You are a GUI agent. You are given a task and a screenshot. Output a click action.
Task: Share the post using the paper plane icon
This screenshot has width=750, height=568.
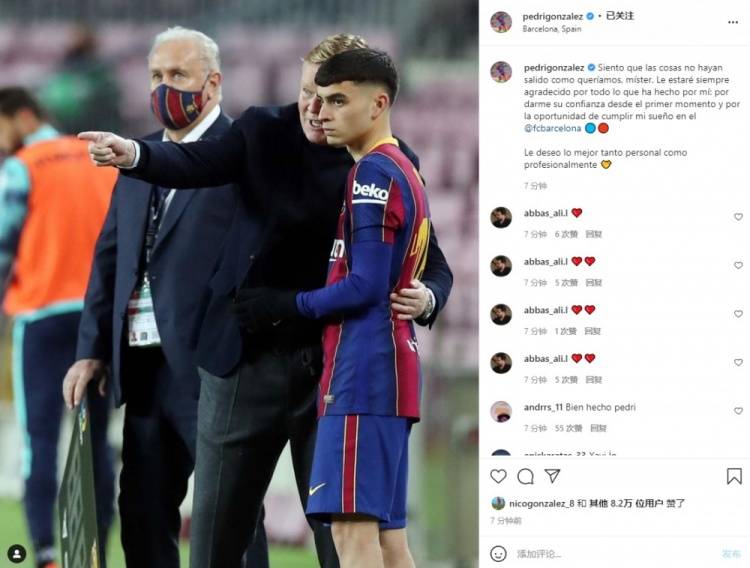552,476
